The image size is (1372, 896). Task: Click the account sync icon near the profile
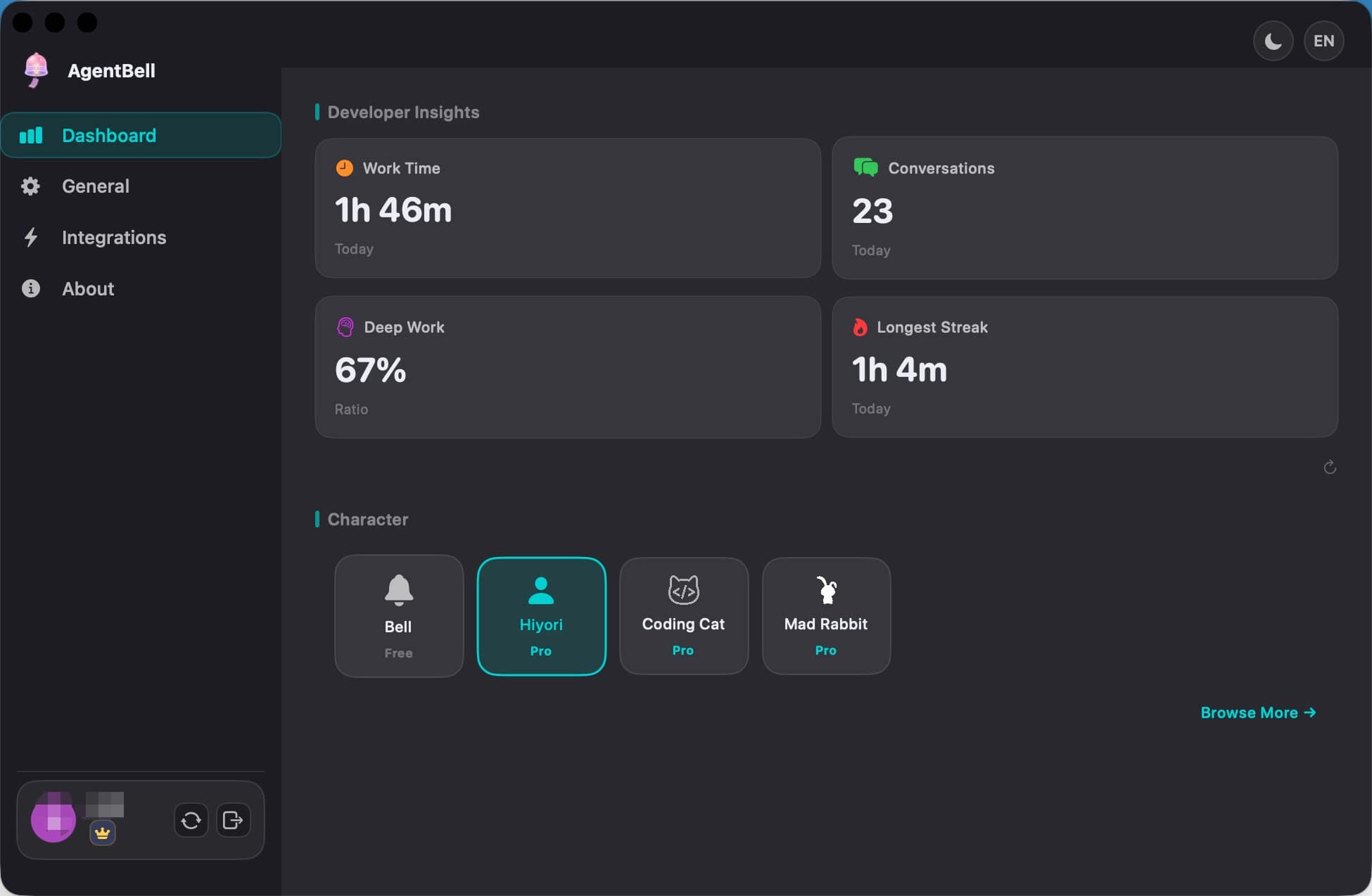click(x=191, y=820)
